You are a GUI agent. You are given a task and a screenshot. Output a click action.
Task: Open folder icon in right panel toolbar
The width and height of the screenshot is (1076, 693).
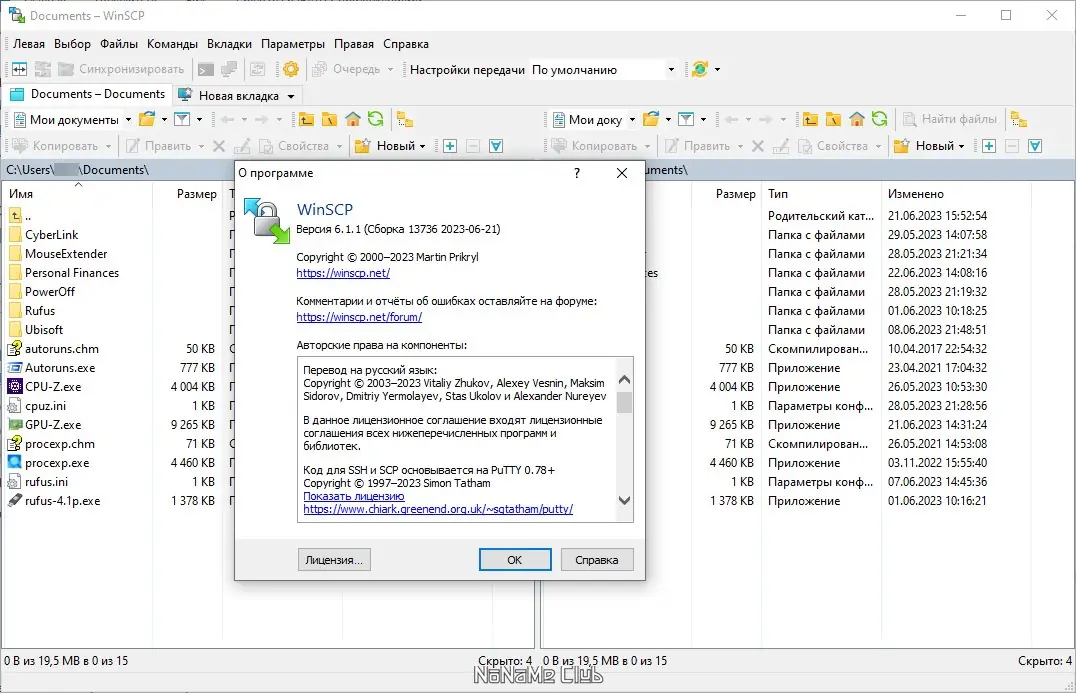(651, 119)
